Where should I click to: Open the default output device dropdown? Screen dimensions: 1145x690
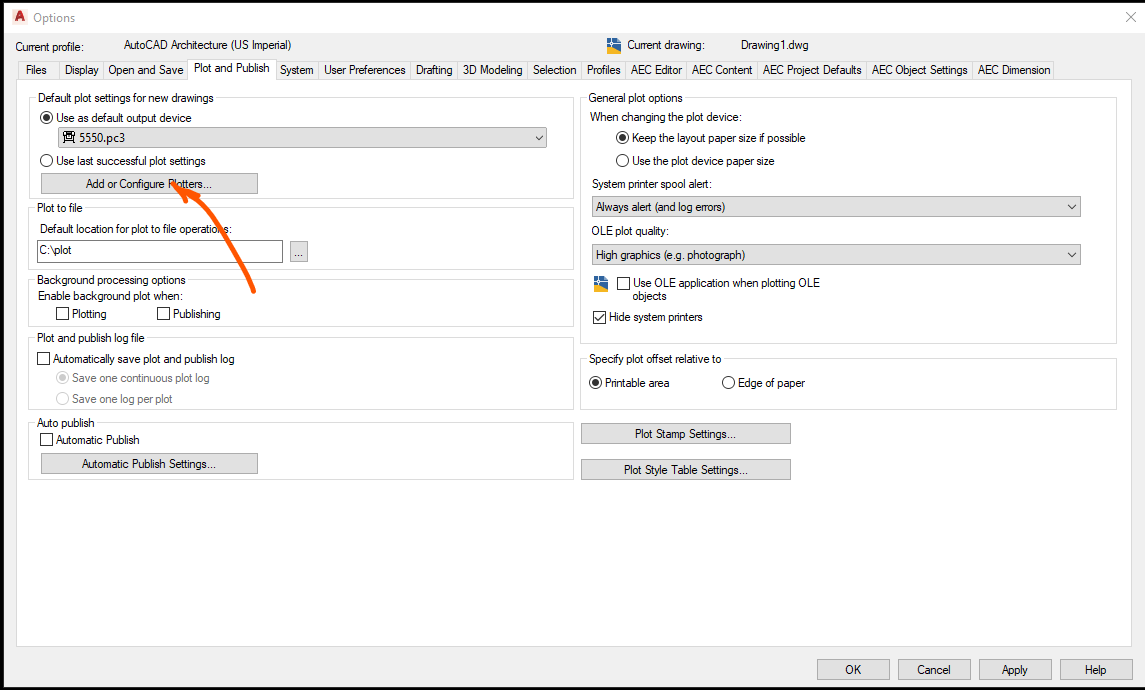coord(539,137)
